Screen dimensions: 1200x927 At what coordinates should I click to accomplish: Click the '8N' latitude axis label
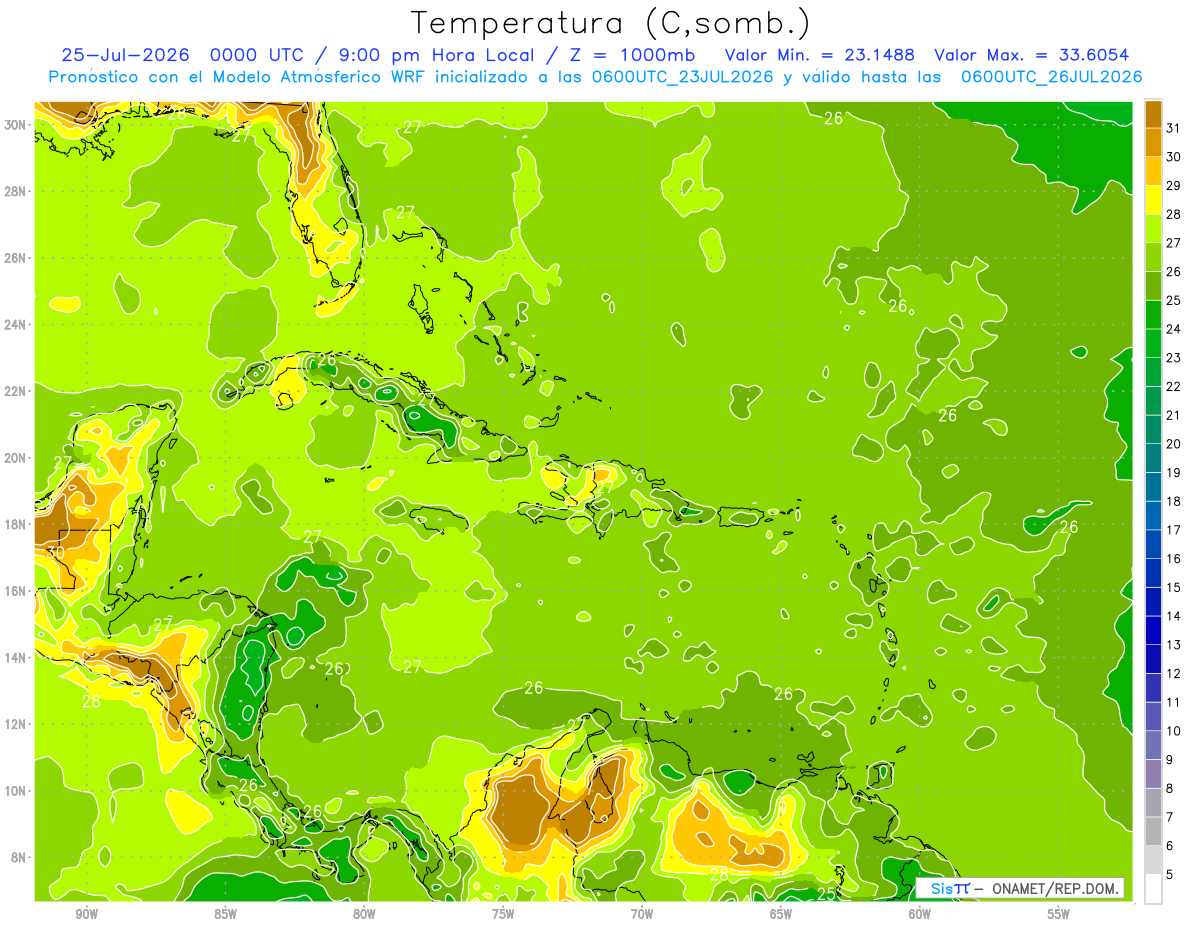[x=19, y=858]
